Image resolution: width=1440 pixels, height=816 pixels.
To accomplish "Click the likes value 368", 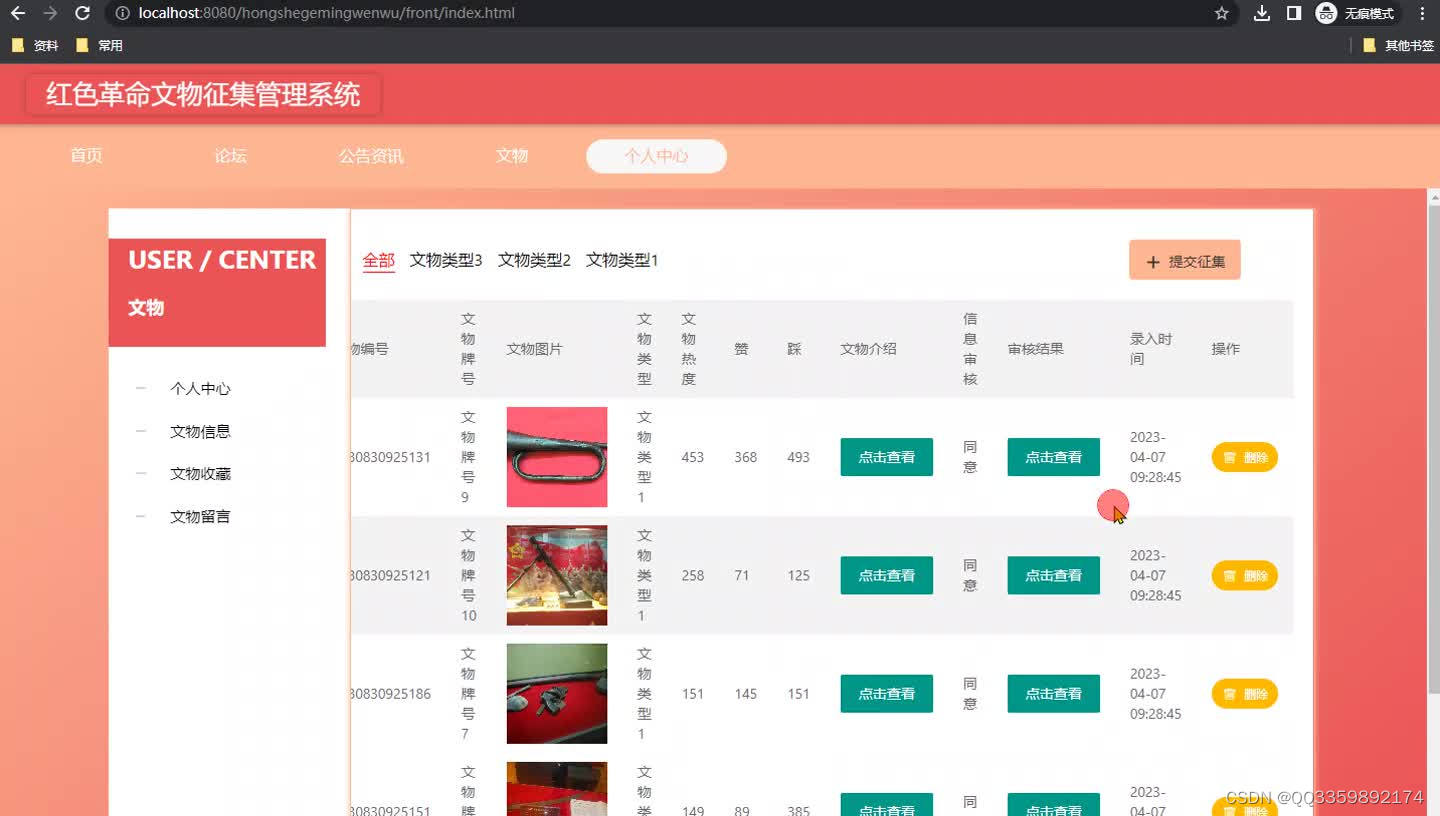I will 746,457.
